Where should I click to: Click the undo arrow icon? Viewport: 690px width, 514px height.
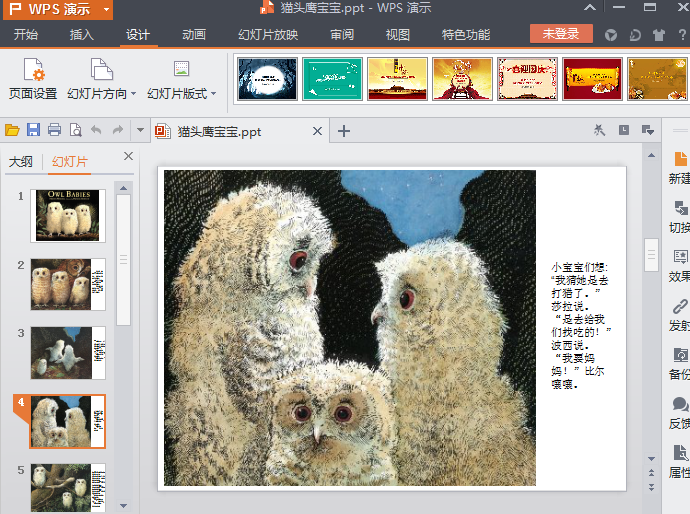(96, 130)
